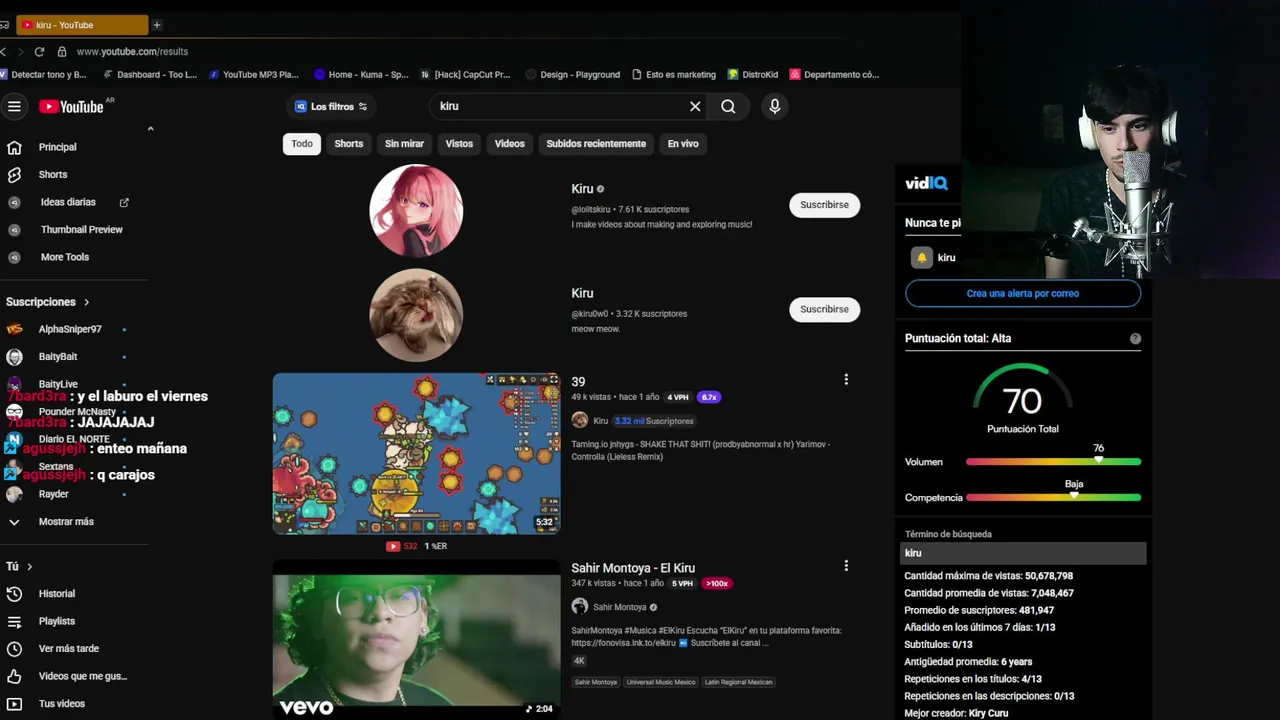The height and width of the screenshot is (720, 1280).
Task: Click the magnifier search button
Action: pyautogui.click(x=728, y=106)
